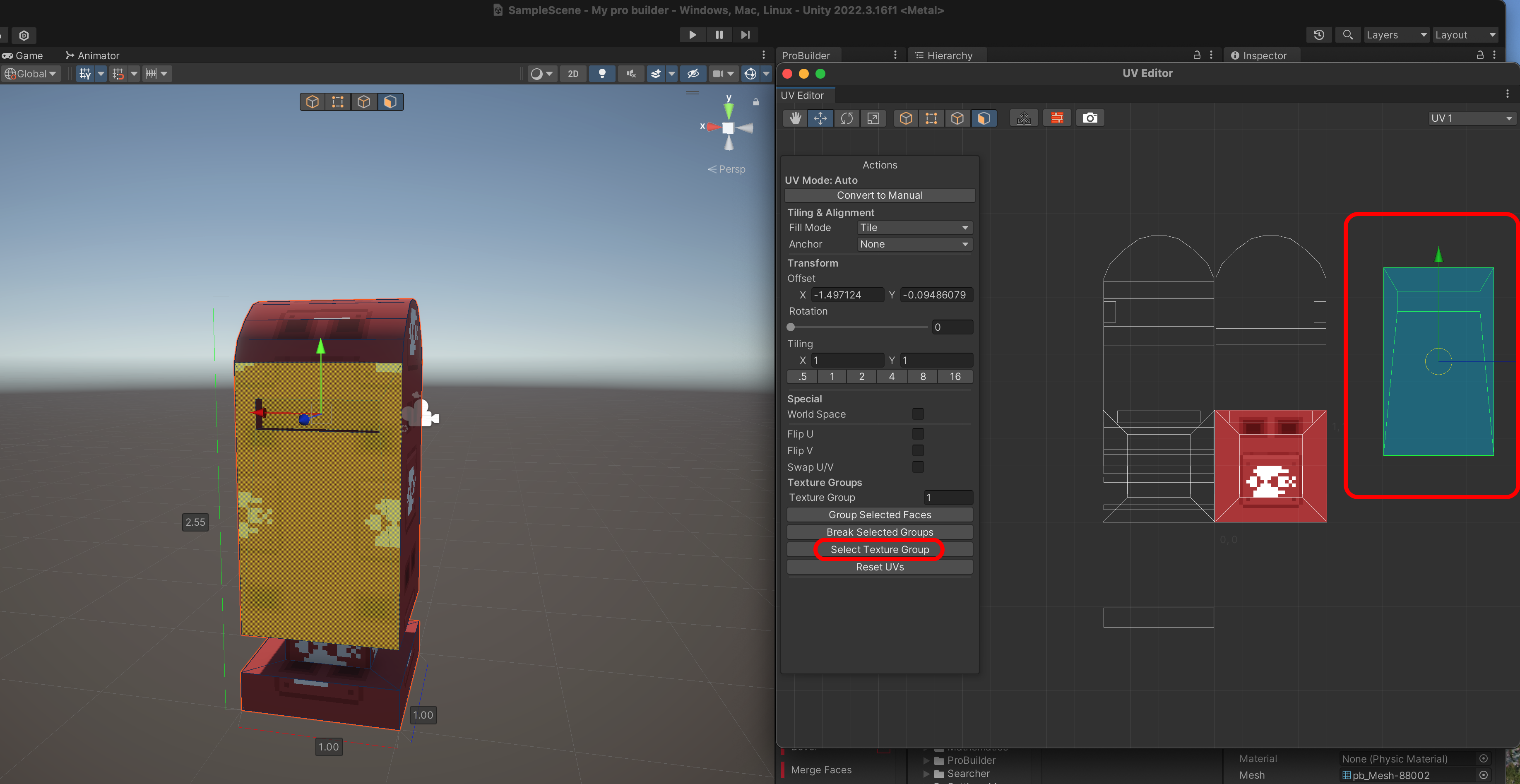Click the Rotation slider handle

tap(791, 327)
